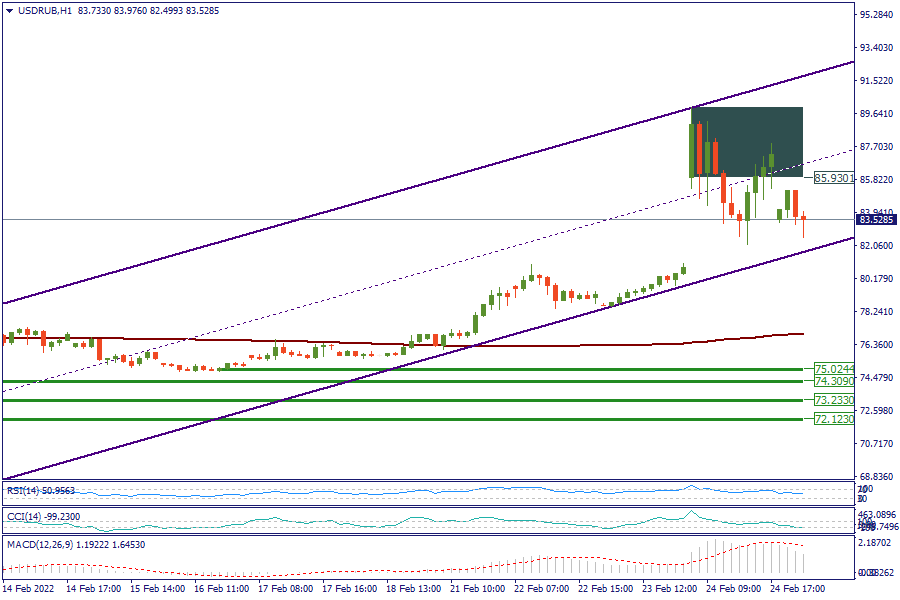Image resolution: width=900 pixels, height=600 pixels.
Task: Click the 85.9301 price level label
Action: tap(833, 178)
